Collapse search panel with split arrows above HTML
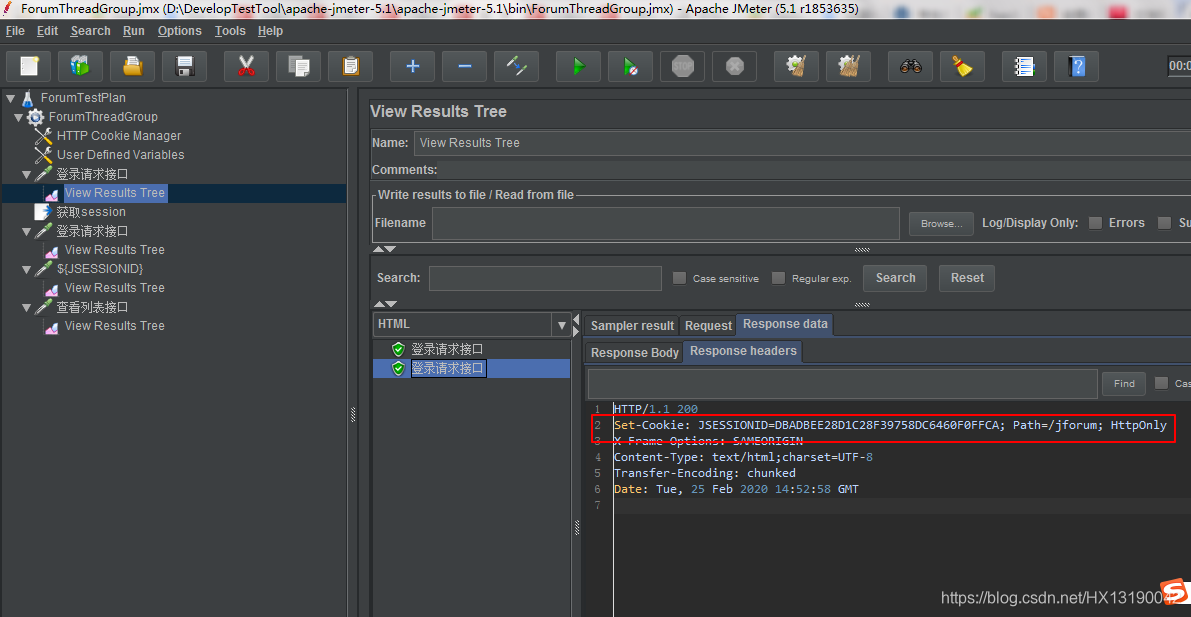This screenshot has width=1191, height=617. pyautogui.click(x=385, y=304)
